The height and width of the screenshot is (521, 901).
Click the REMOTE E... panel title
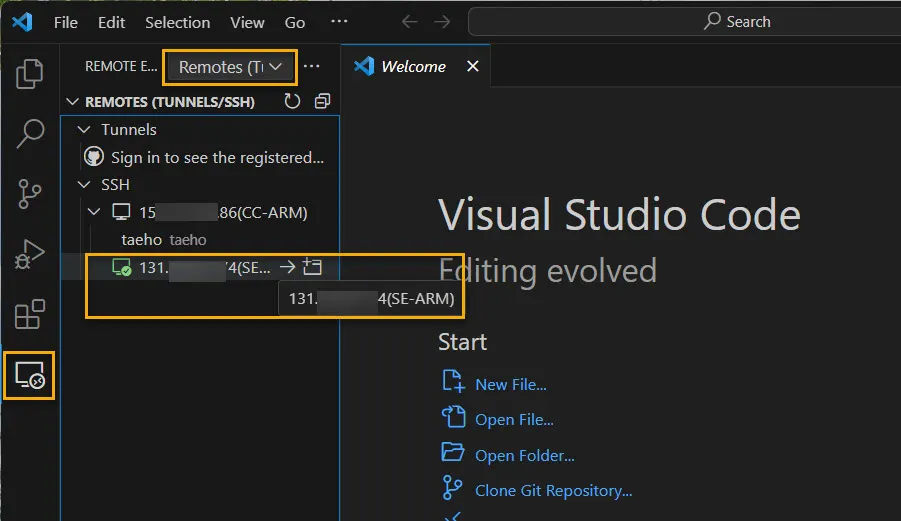pyautogui.click(x=121, y=67)
